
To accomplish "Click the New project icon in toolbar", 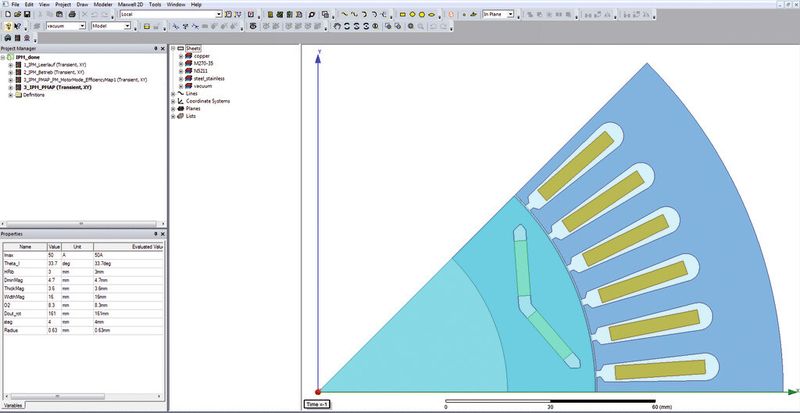I will [x=6, y=16].
